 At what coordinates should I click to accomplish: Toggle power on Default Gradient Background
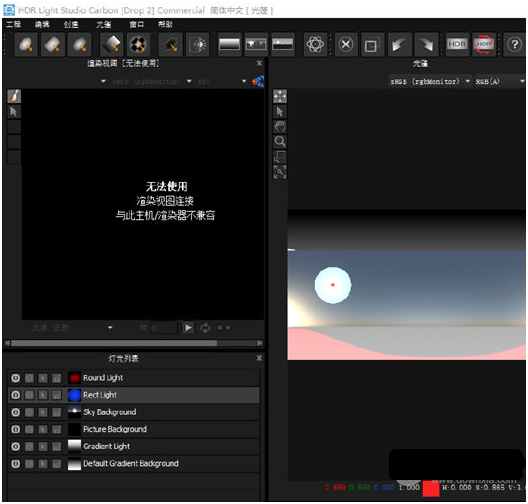[15, 464]
